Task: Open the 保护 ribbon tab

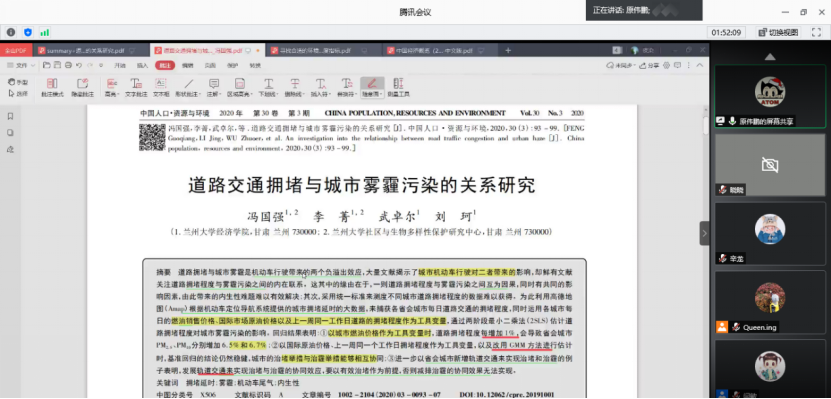Action: (x=233, y=65)
